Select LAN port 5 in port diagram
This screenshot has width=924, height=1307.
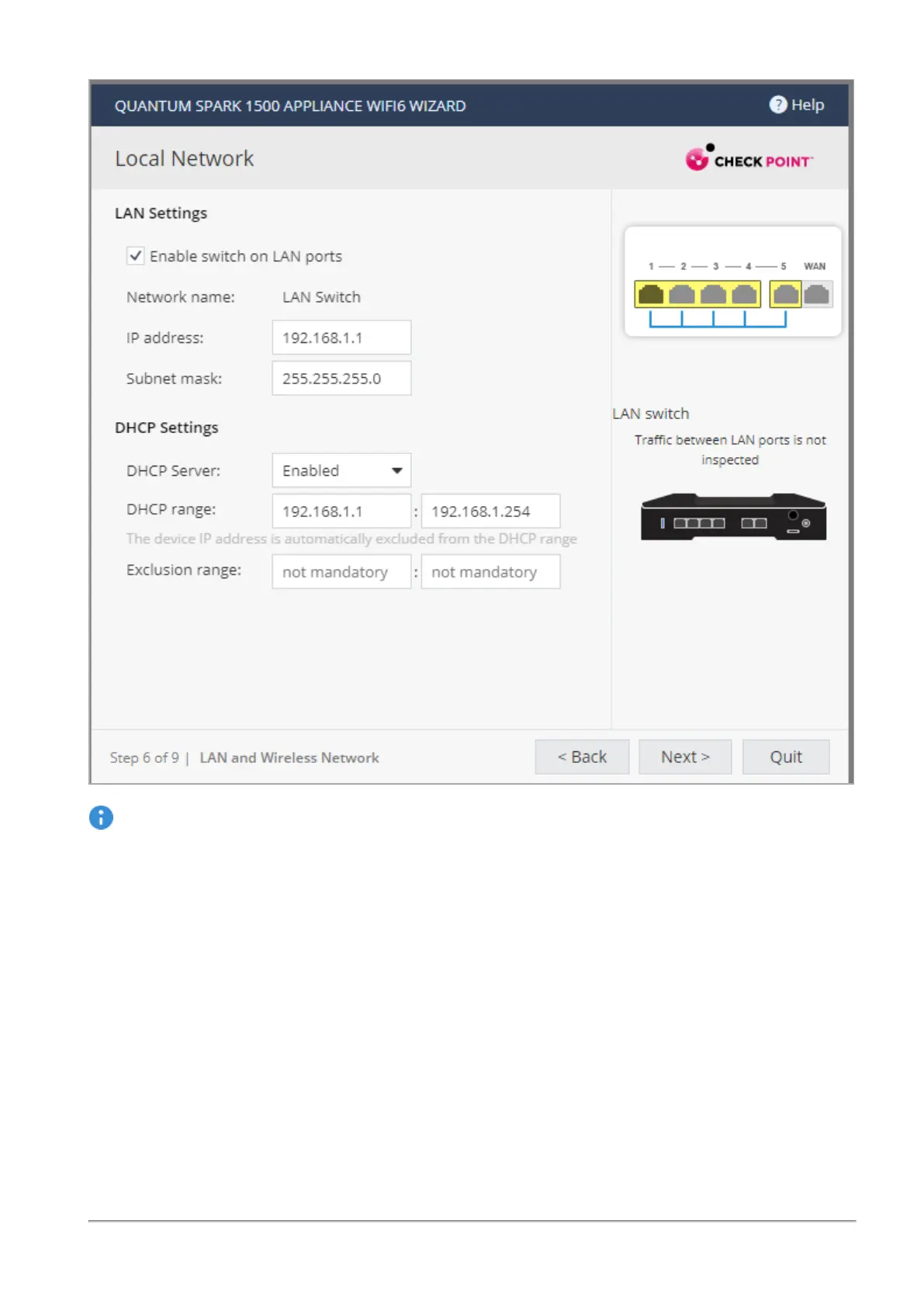click(786, 294)
